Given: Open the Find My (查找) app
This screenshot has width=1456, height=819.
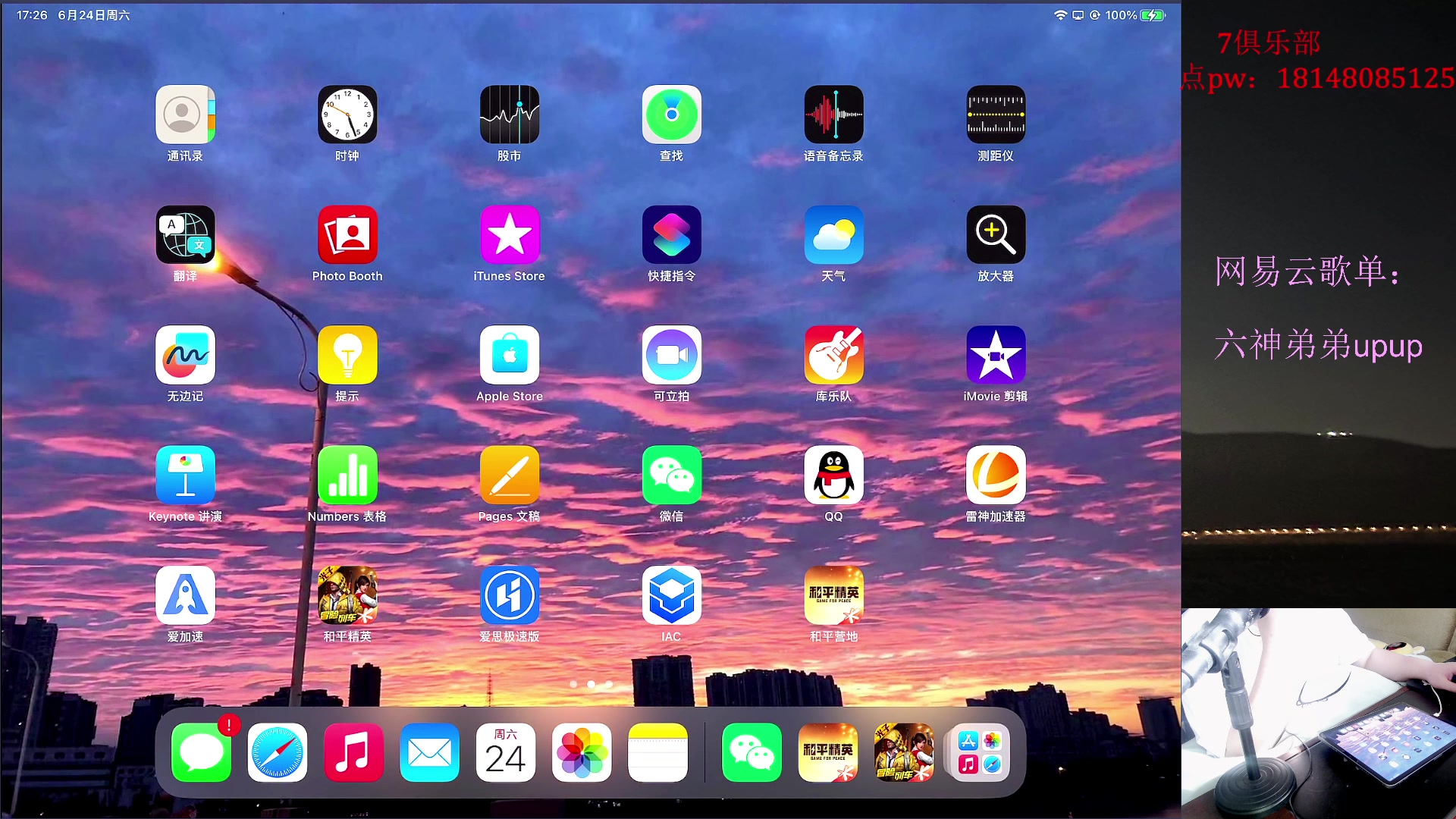Looking at the screenshot, I should (671, 115).
